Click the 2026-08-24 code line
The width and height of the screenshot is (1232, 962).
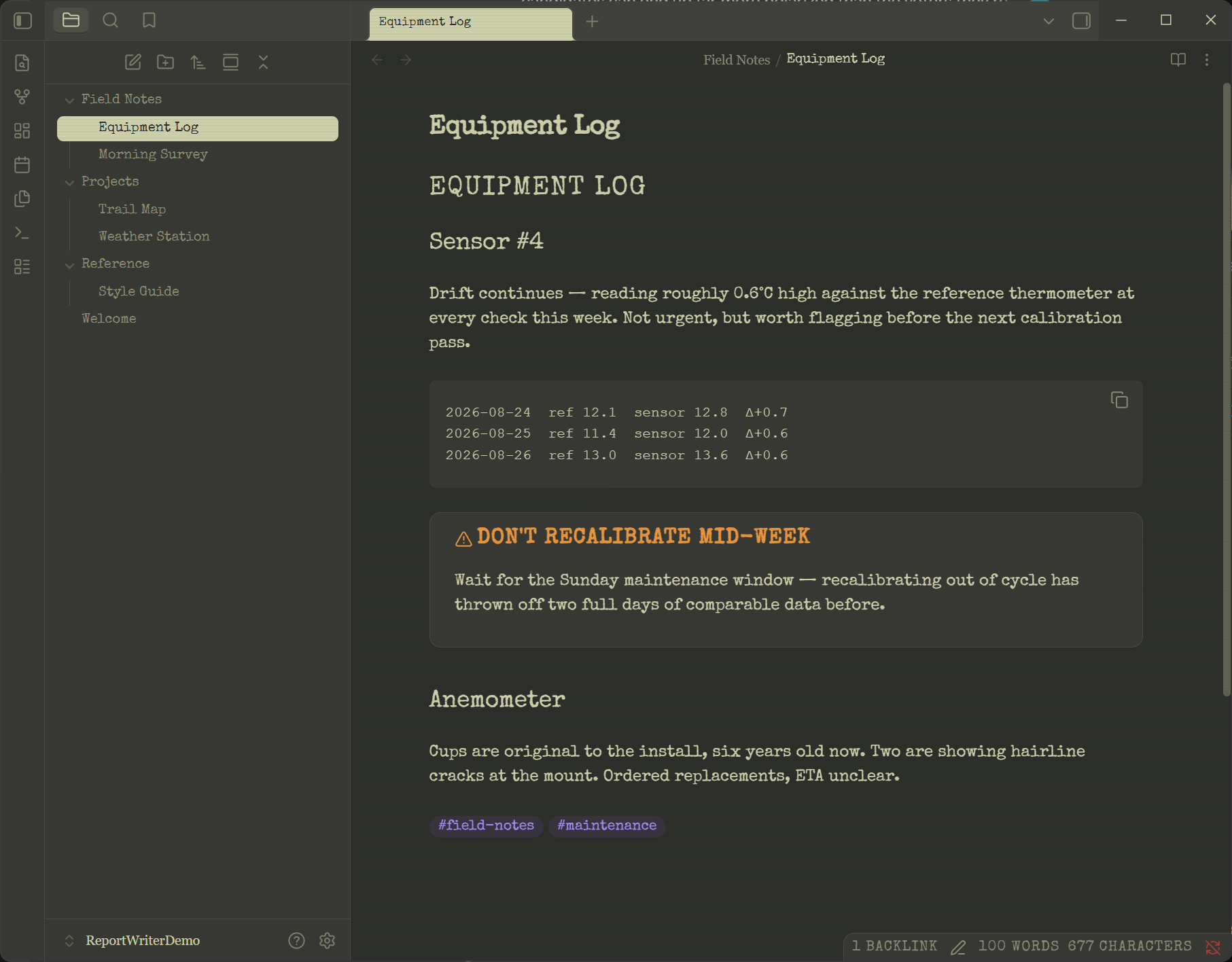[x=616, y=413]
